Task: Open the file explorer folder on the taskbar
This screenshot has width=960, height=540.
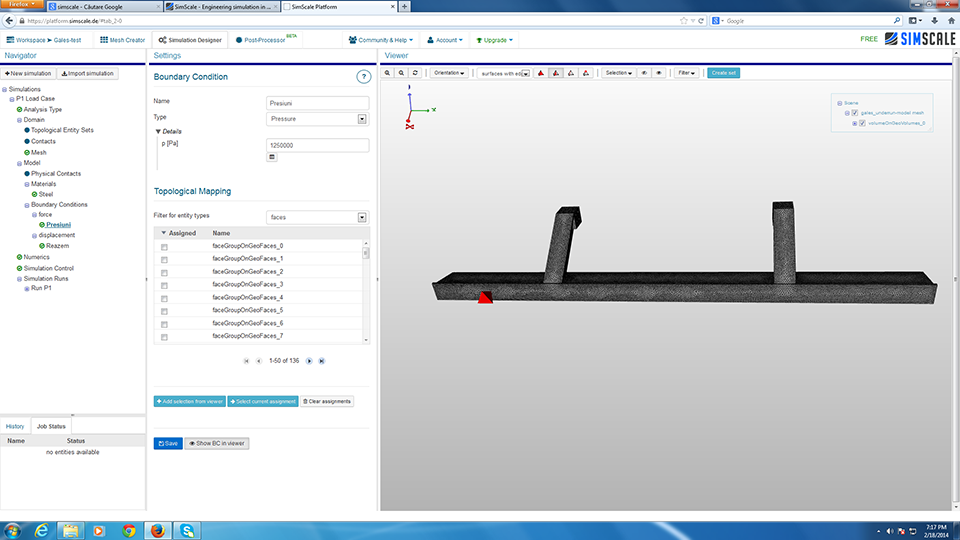Action: [x=70, y=530]
